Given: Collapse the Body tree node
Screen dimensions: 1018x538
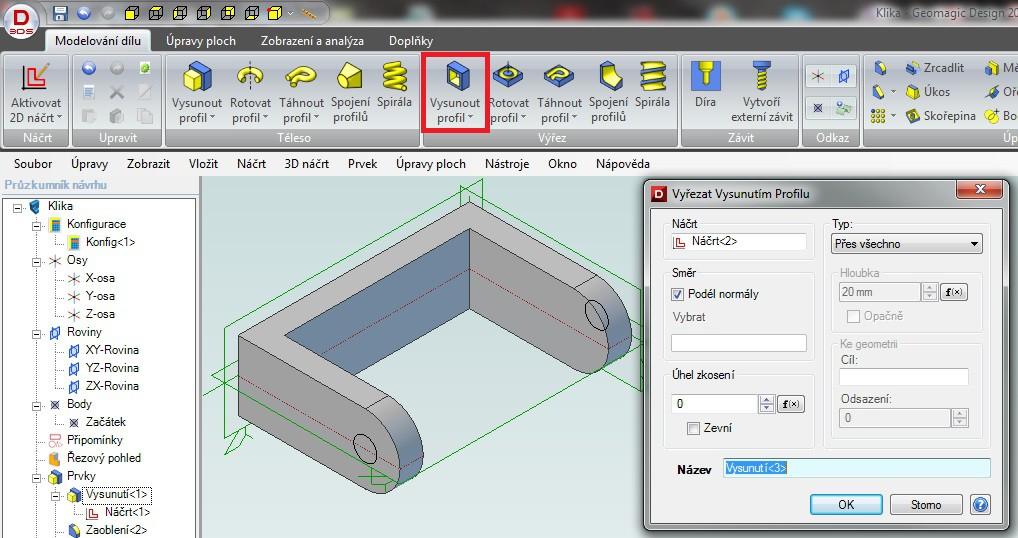Looking at the screenshot, I should [x=36, y=406].
